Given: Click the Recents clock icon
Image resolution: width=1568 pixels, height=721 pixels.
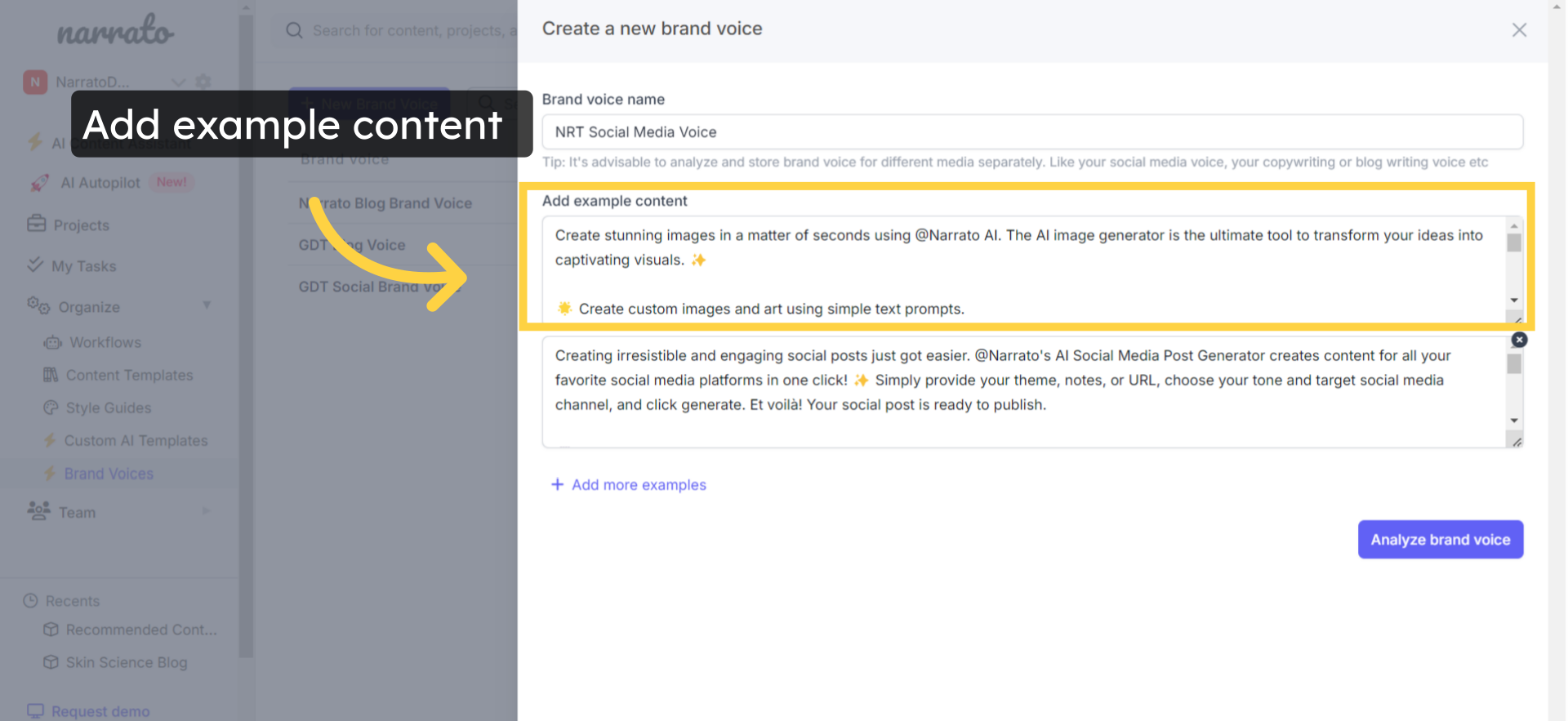Looking at the screenshot, I should coord(31,600).
